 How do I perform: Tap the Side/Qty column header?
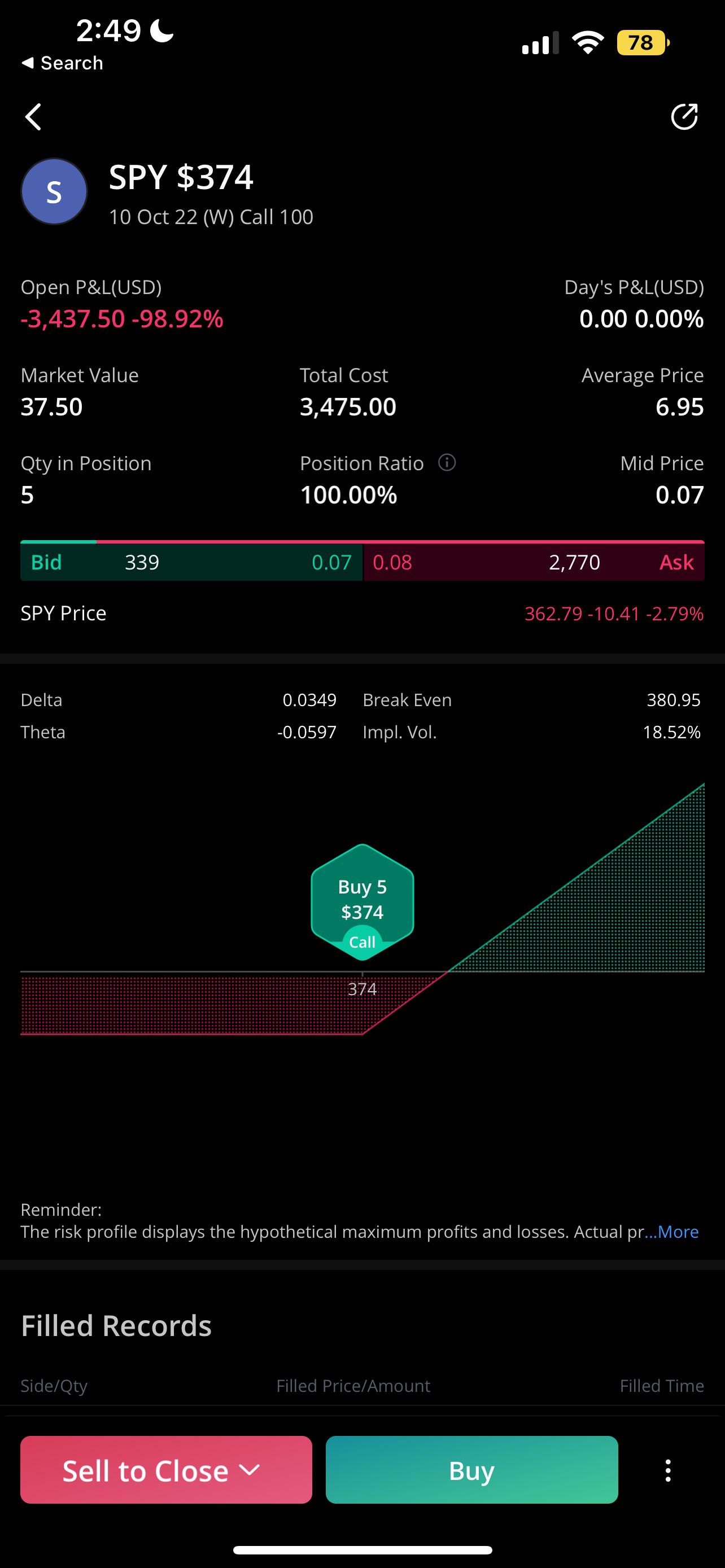[54, 1386]
